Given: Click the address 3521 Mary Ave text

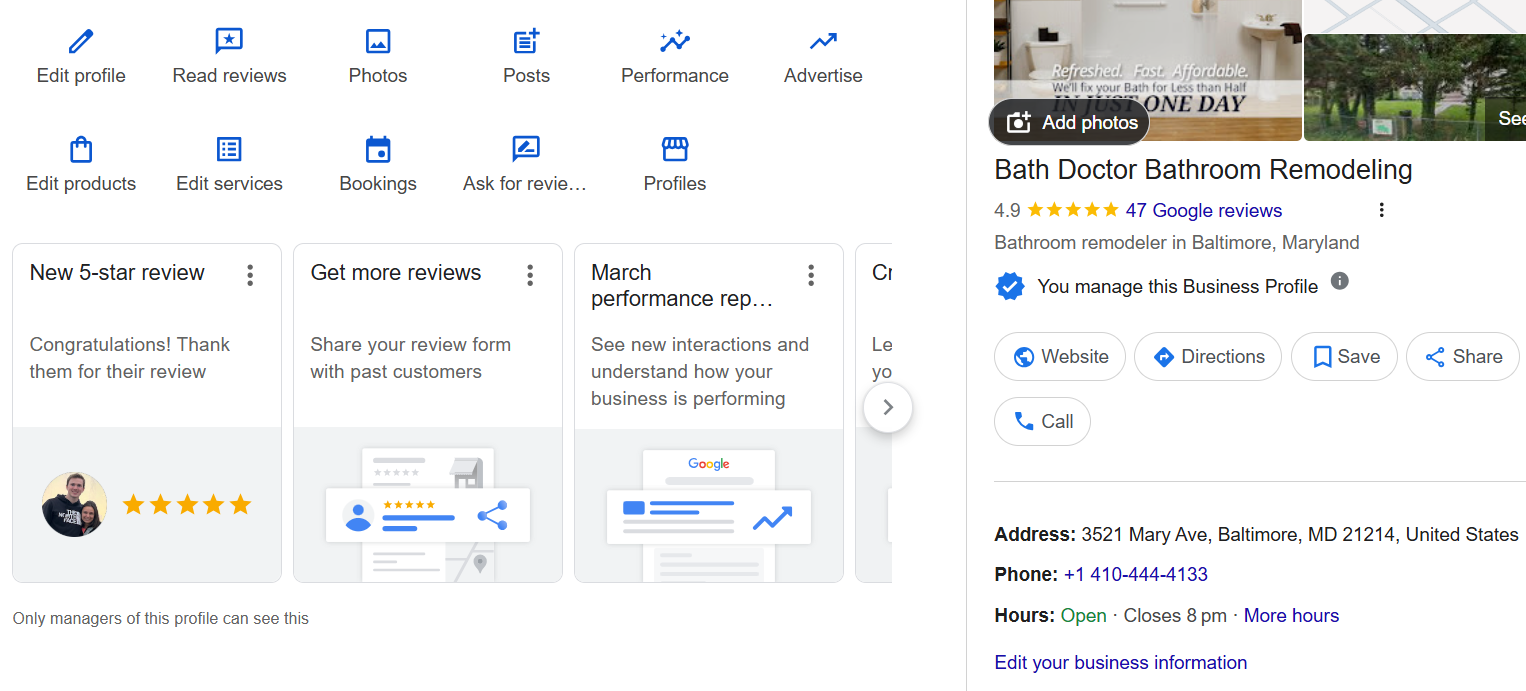Looking at the screenshot, I should pyautogui.click(x=1299, y=535).
